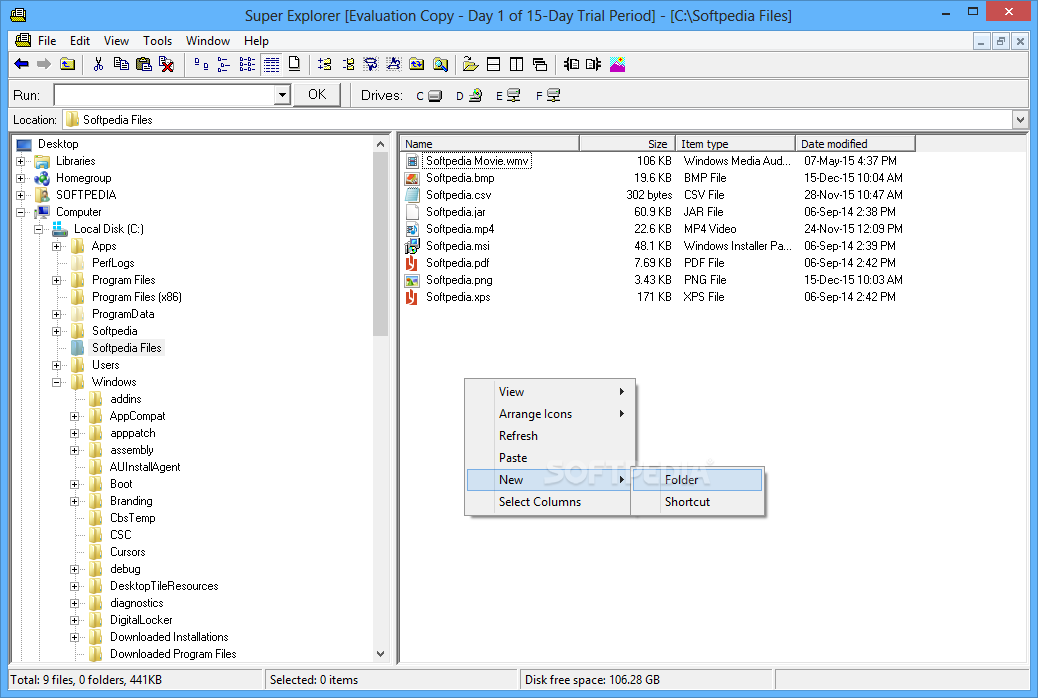Select the file Softpedia.mp4

point(460,229)
